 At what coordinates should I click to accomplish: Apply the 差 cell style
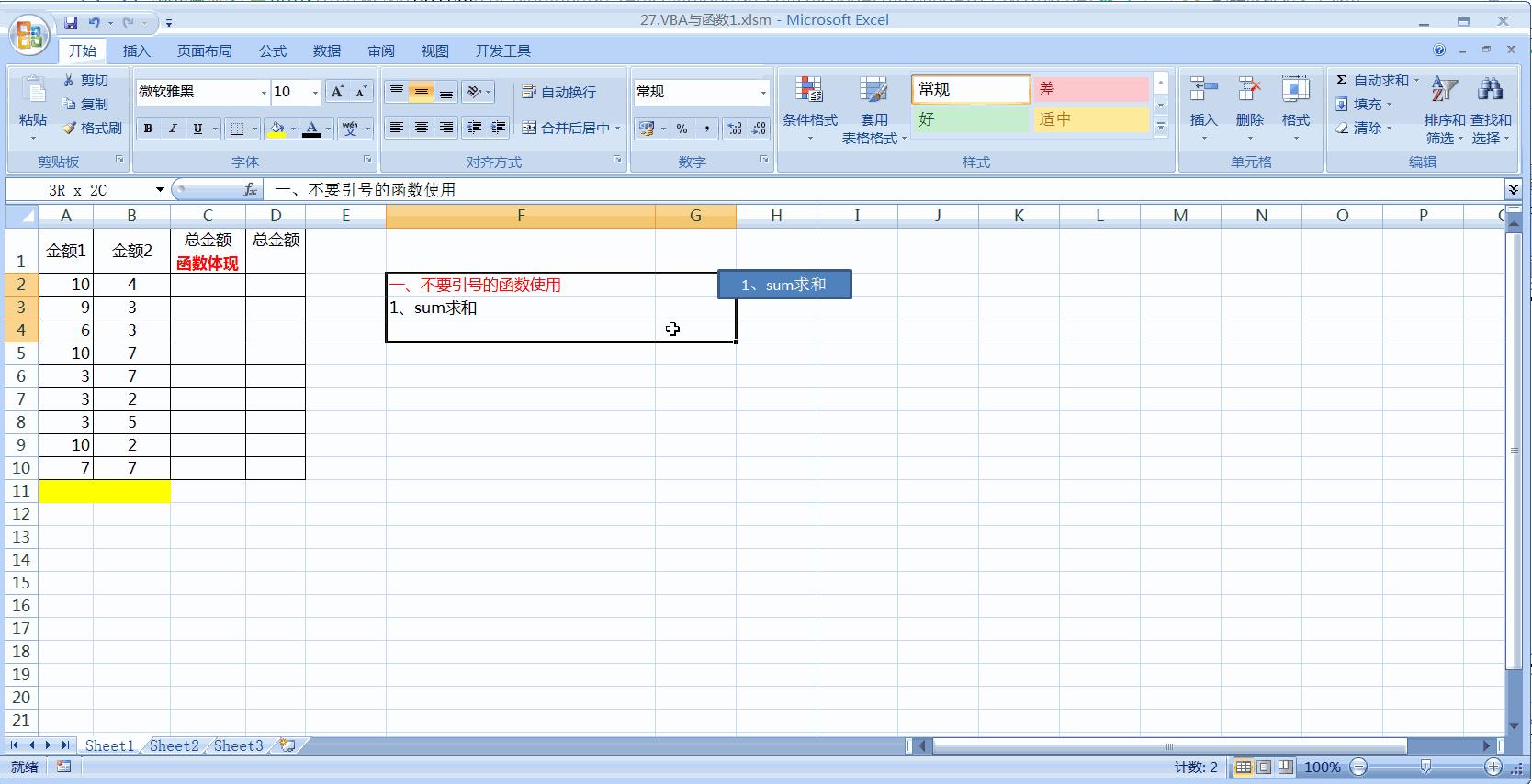(x=1091, y=89)
